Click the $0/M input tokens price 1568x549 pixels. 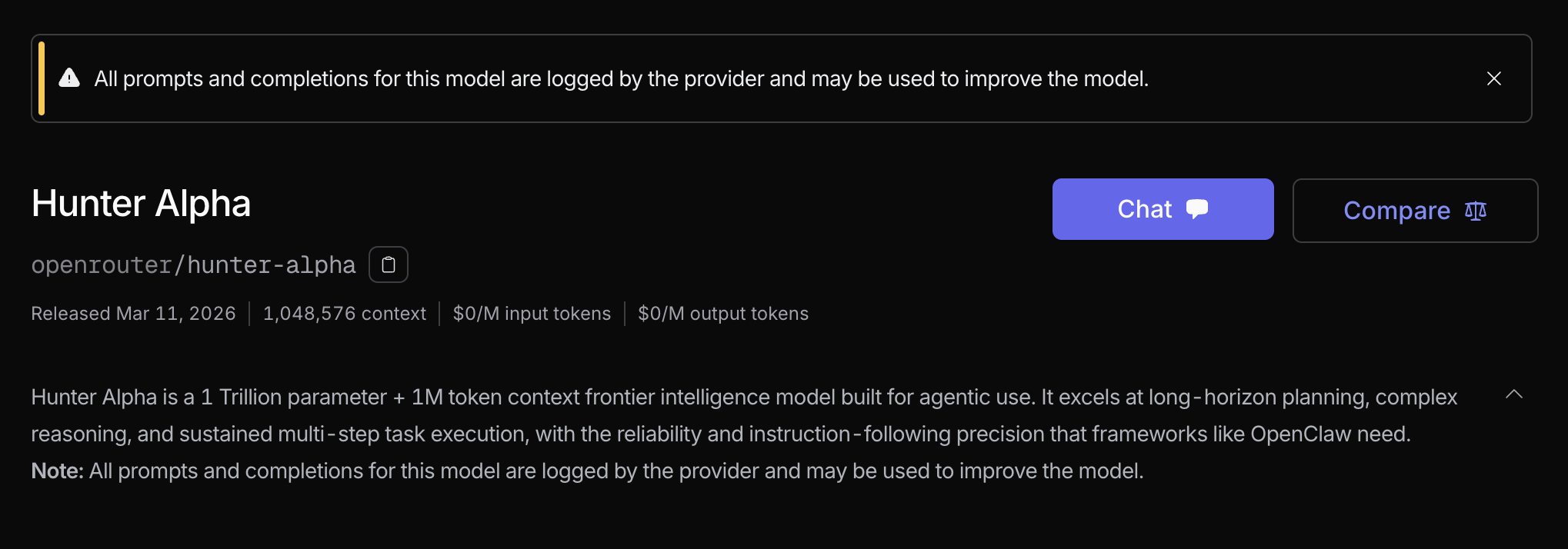[x=532, y=314]
